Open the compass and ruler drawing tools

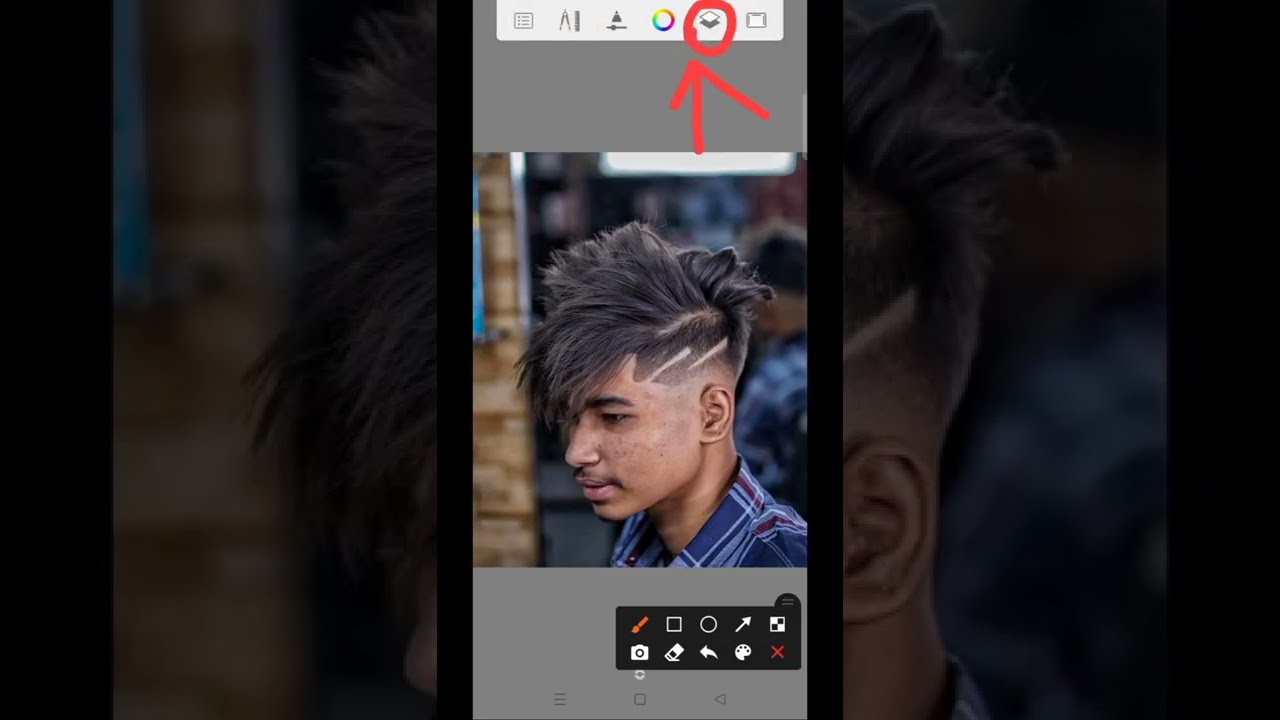coord(569,20)
